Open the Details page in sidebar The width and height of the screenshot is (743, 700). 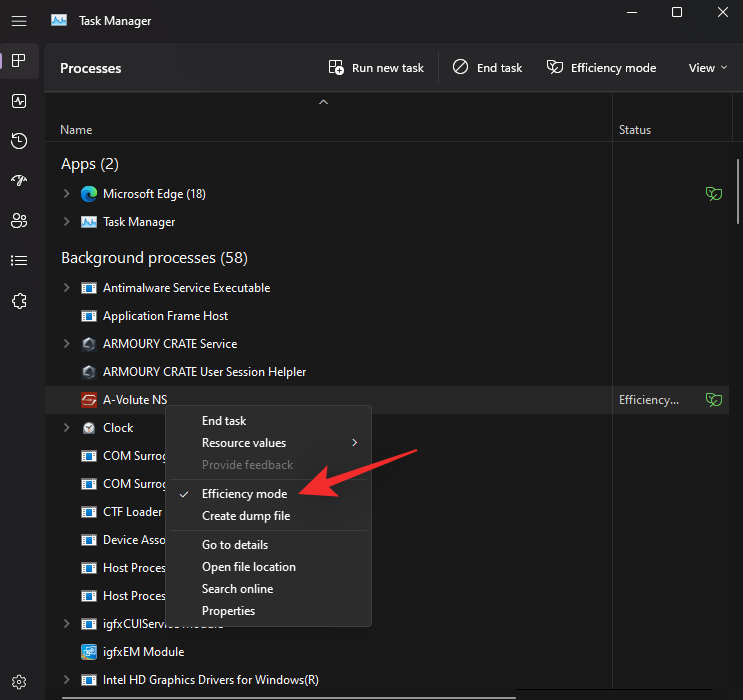pos(19,261)
